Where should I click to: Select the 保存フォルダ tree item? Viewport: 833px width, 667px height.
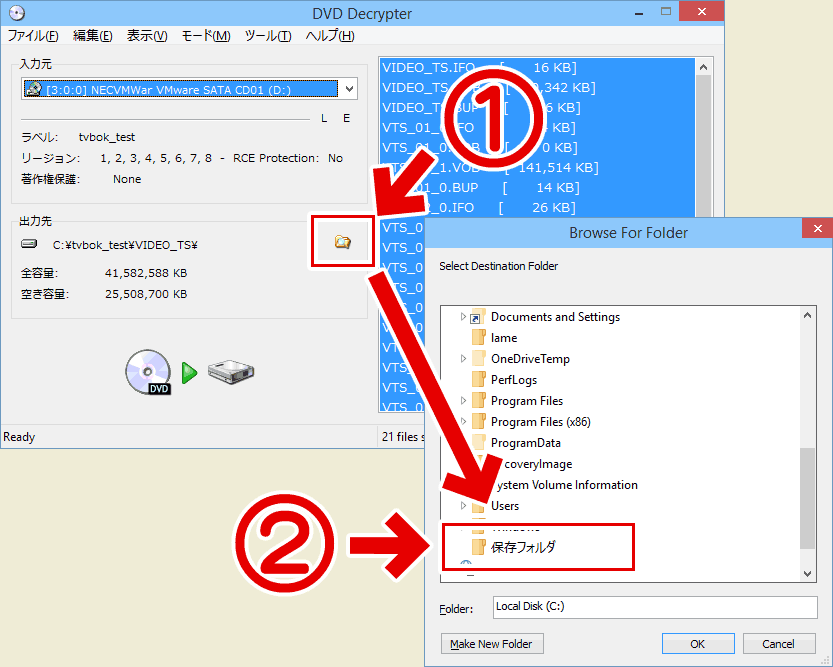(x=523, y=546)
